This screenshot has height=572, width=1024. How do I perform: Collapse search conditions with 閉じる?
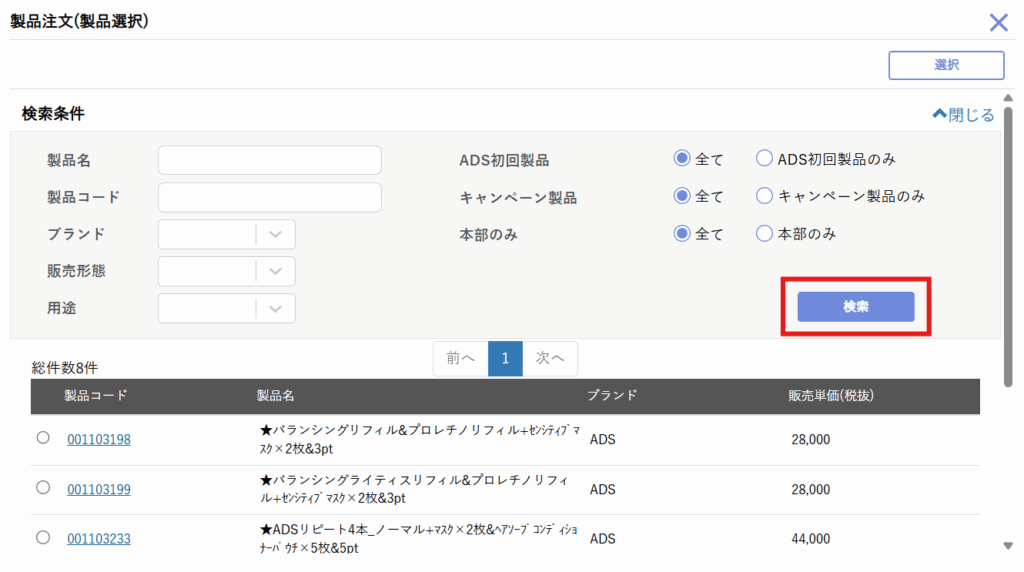click(x=963, y=115)
